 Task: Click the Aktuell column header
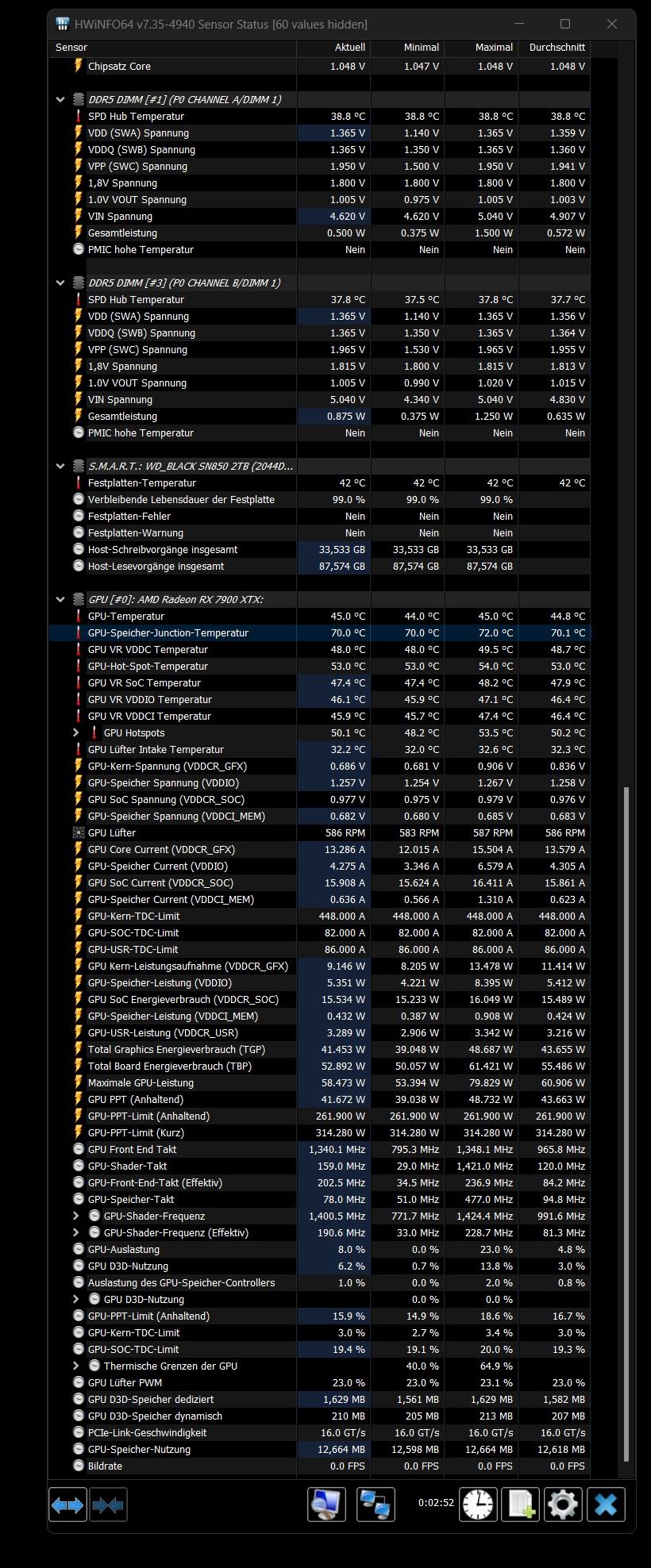[x=333, y=48]
